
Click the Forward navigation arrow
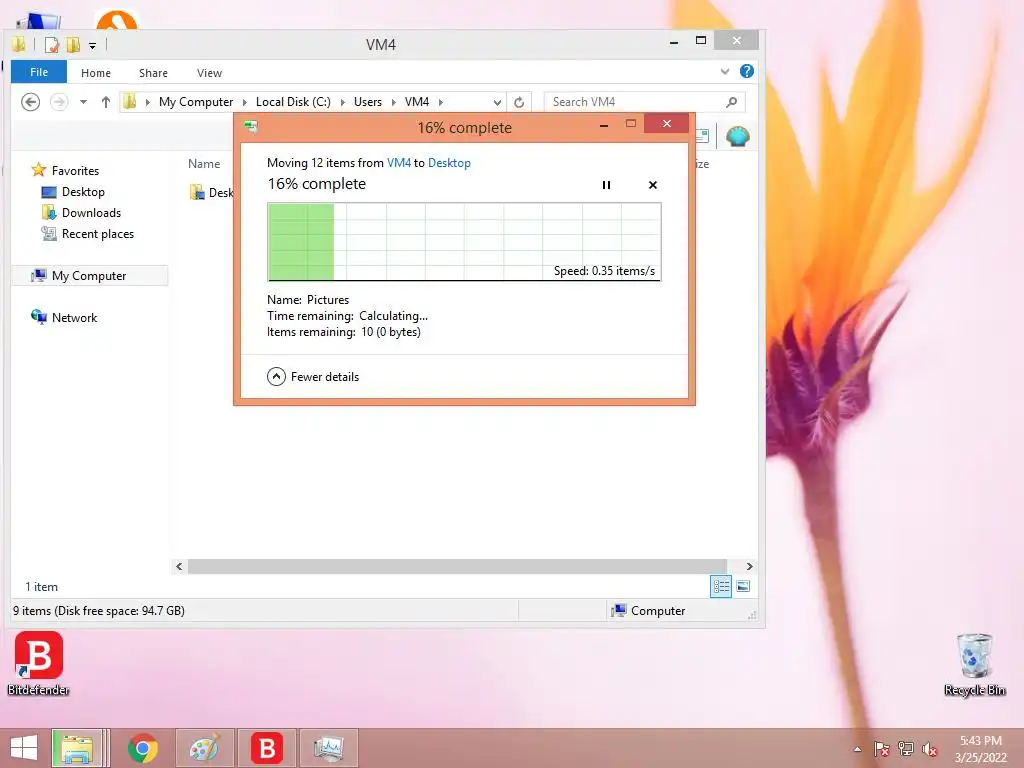point(59,102)
